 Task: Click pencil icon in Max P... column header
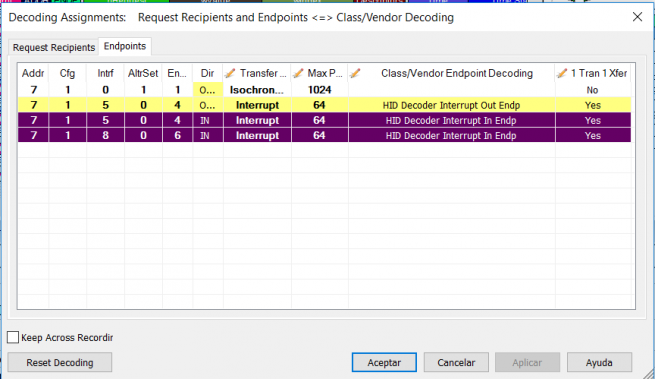click(x=298, y=74)
